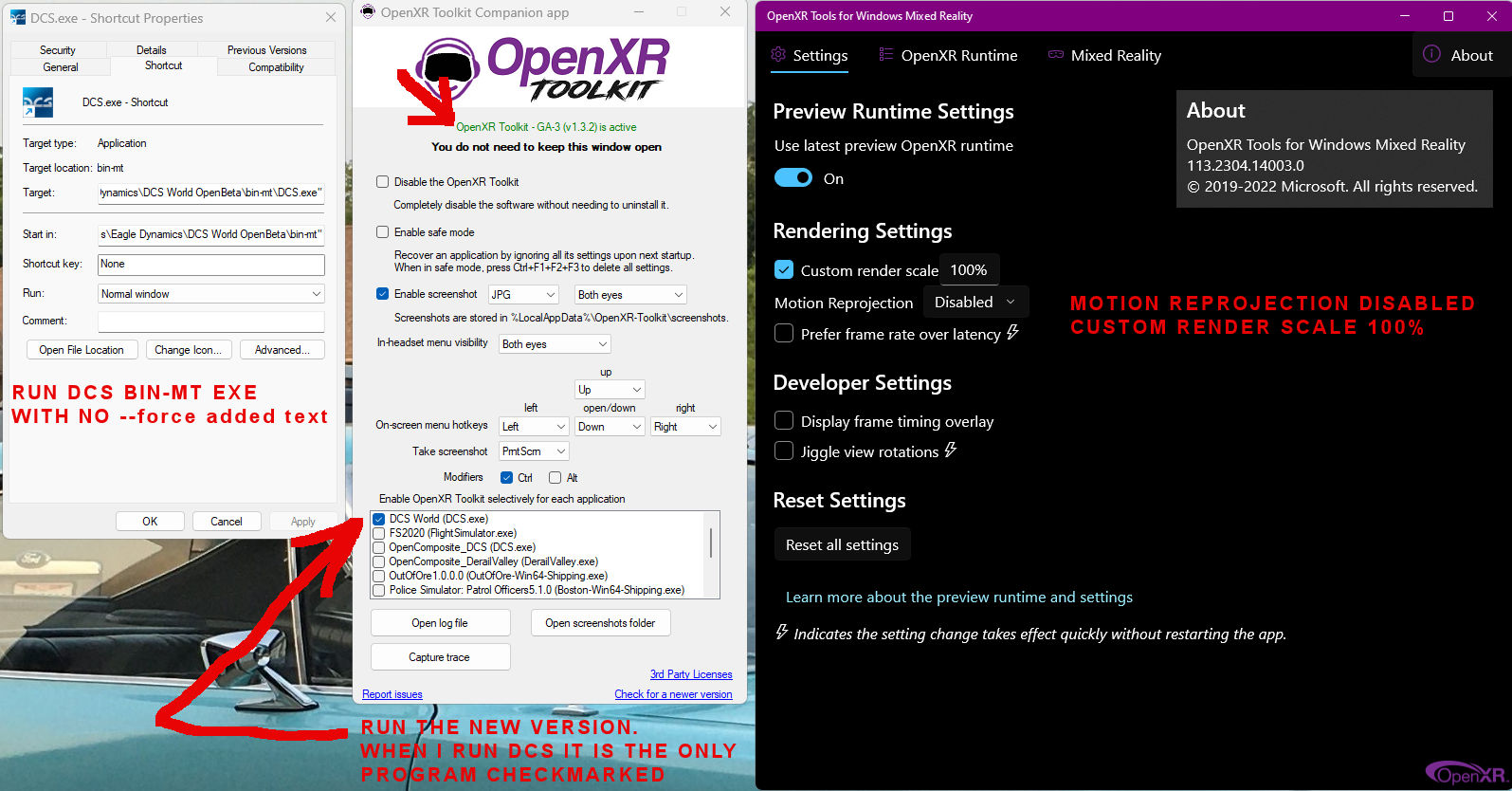Check FS2020 (FlightSimulator.exe) entry
Viewport: 1512px width, 791px height.
coord(379,533)
